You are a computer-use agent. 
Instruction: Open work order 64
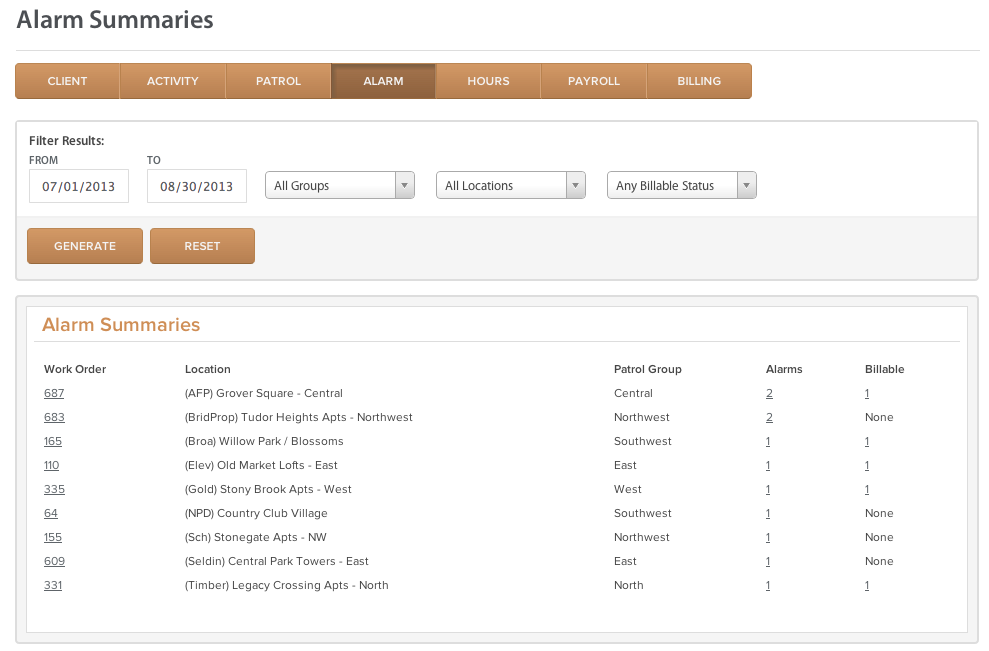[x=51, y=513]
